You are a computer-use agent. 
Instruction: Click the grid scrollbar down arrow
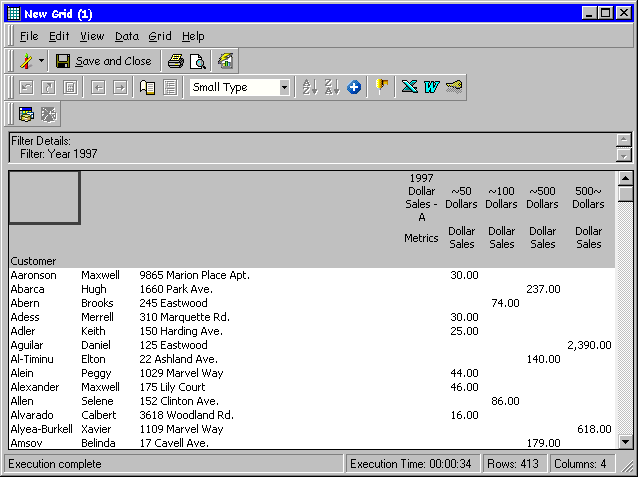(625, 441)
